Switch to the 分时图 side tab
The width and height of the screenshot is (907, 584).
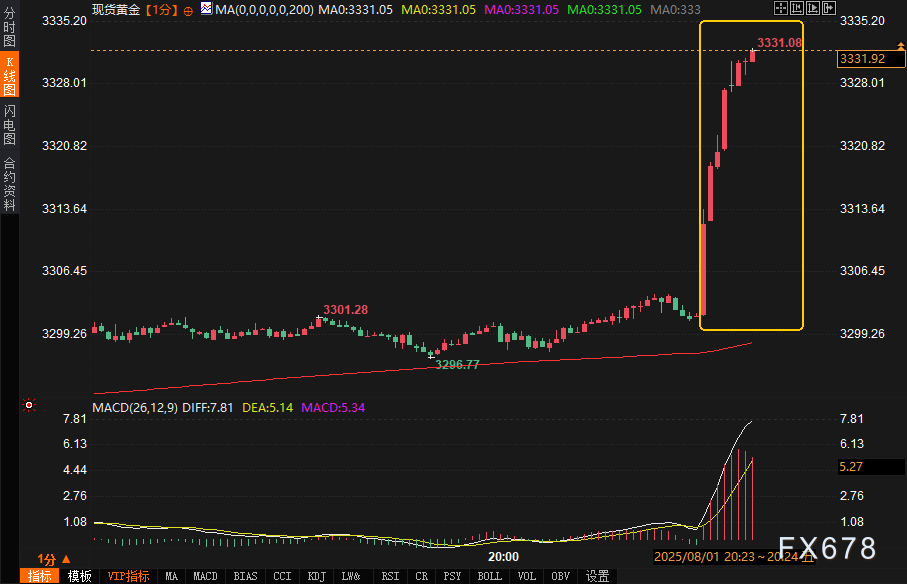10,27
